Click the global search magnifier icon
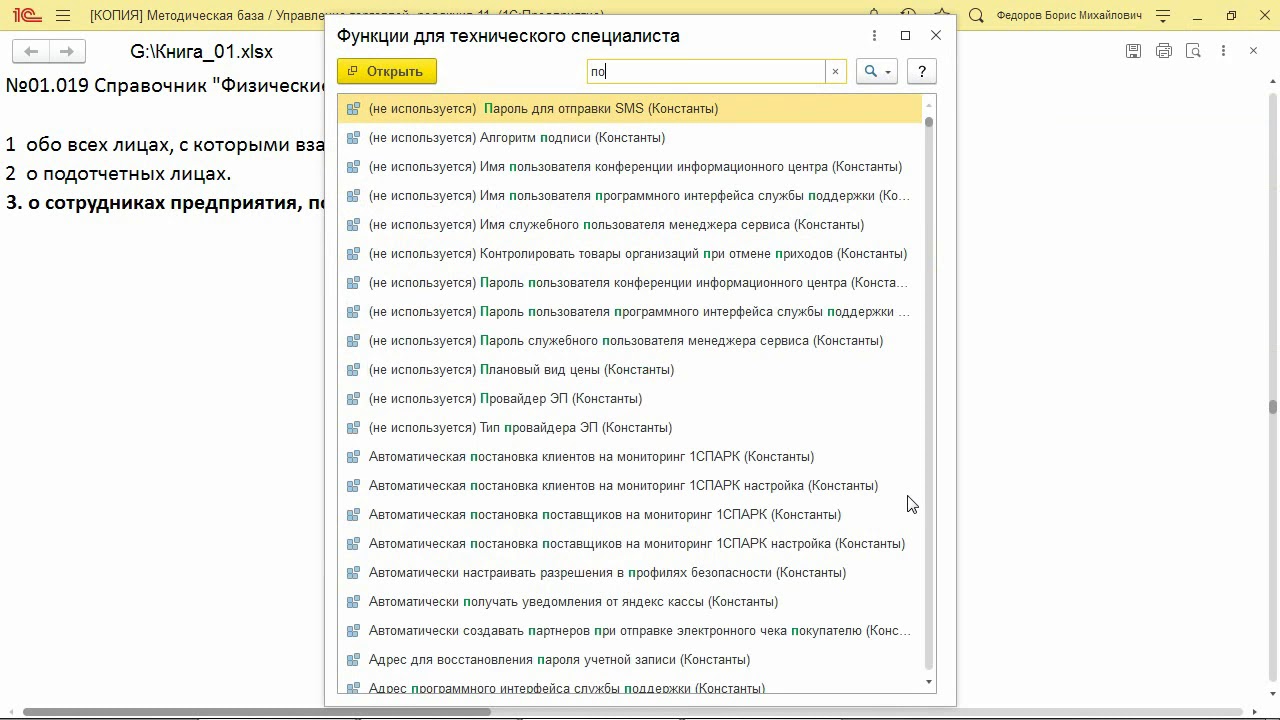The image size is (1280, 720). (977, 16)
